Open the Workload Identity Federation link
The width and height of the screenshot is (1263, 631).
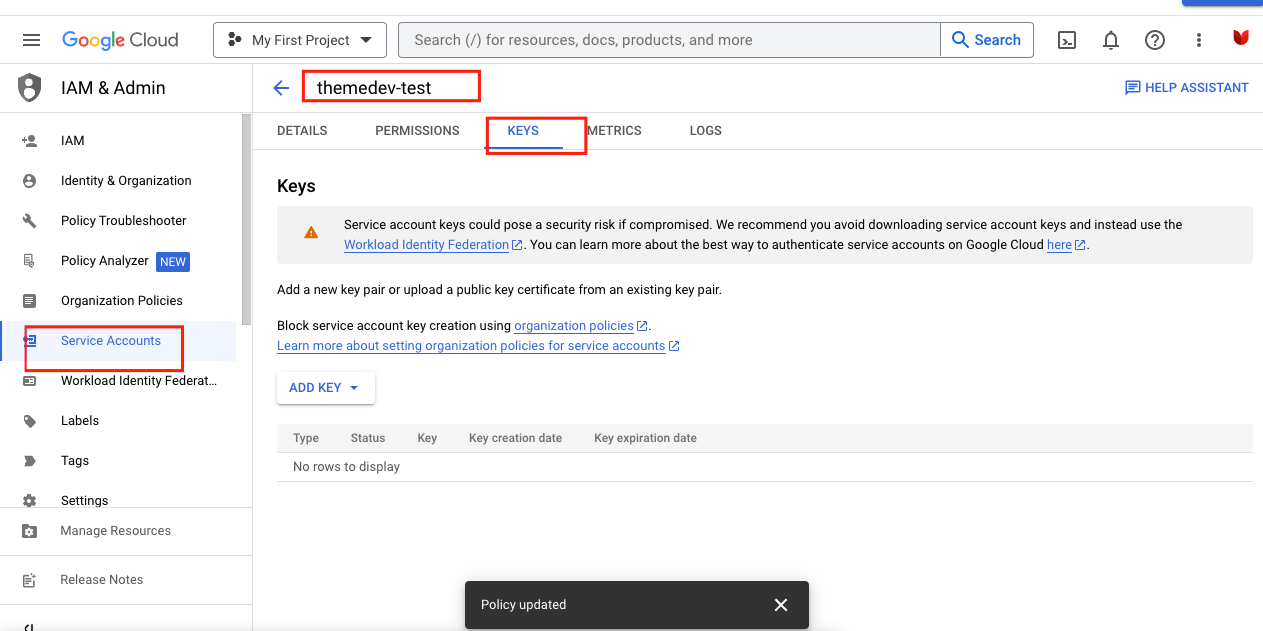click(x=426, y=244)
